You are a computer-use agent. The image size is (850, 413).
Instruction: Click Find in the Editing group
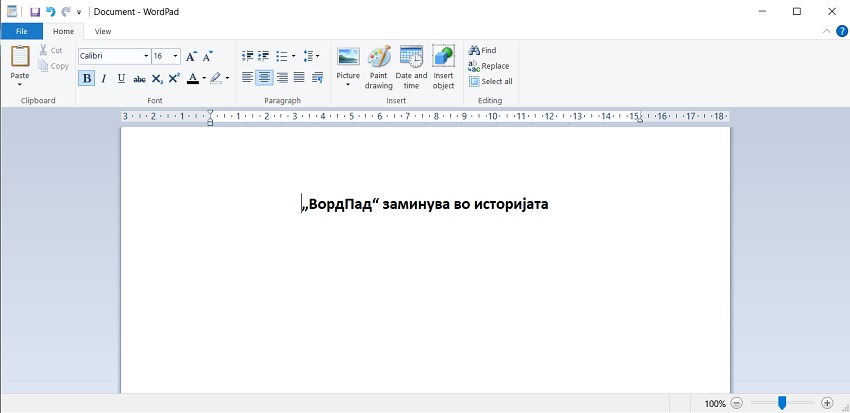point(482,50)
